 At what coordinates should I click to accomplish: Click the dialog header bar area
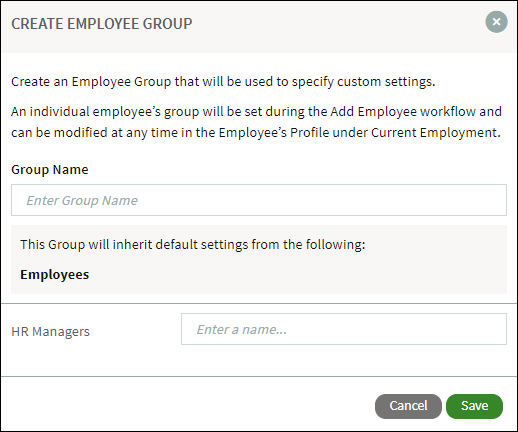259,27
